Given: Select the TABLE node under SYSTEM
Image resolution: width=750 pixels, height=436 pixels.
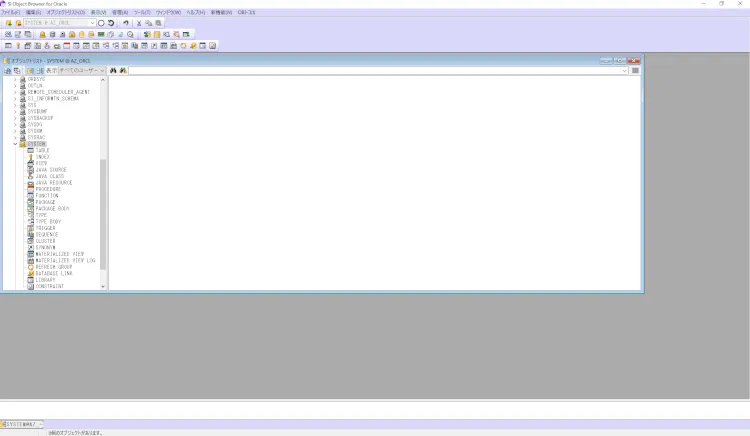Looking at the screenshot, I should coord(42,150).
